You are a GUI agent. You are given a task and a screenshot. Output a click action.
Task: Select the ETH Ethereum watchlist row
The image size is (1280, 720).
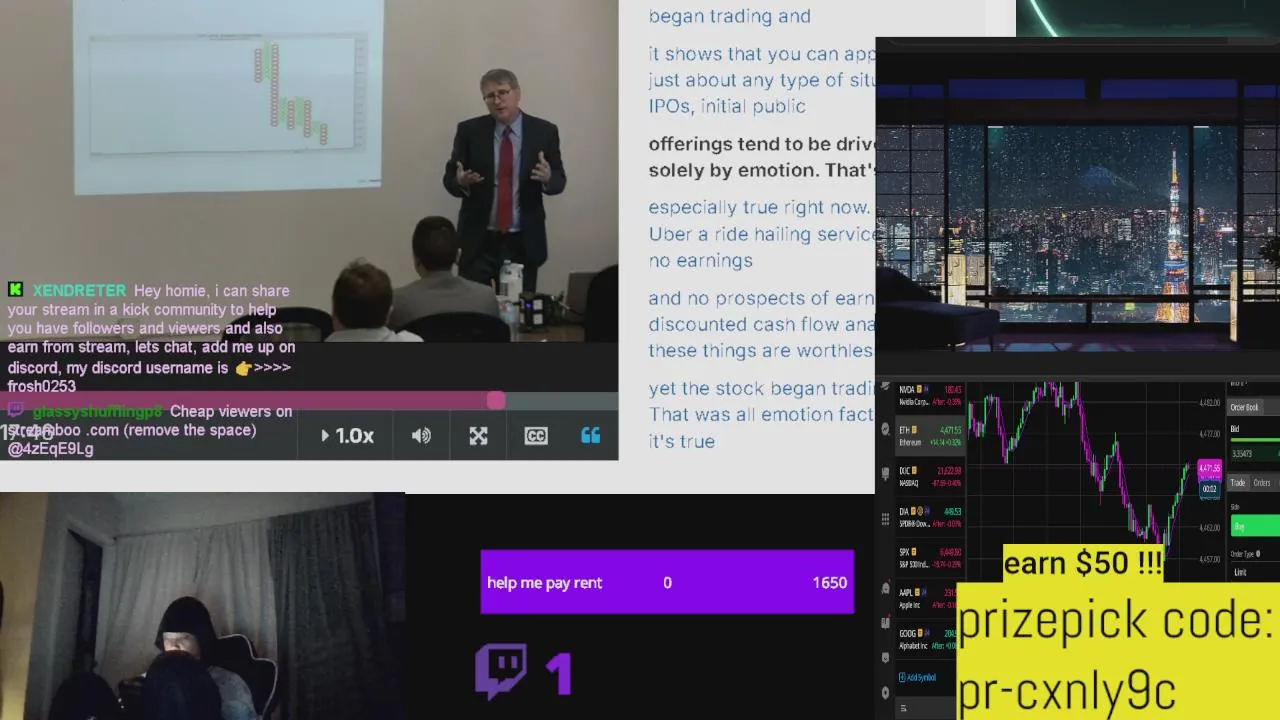929,436
